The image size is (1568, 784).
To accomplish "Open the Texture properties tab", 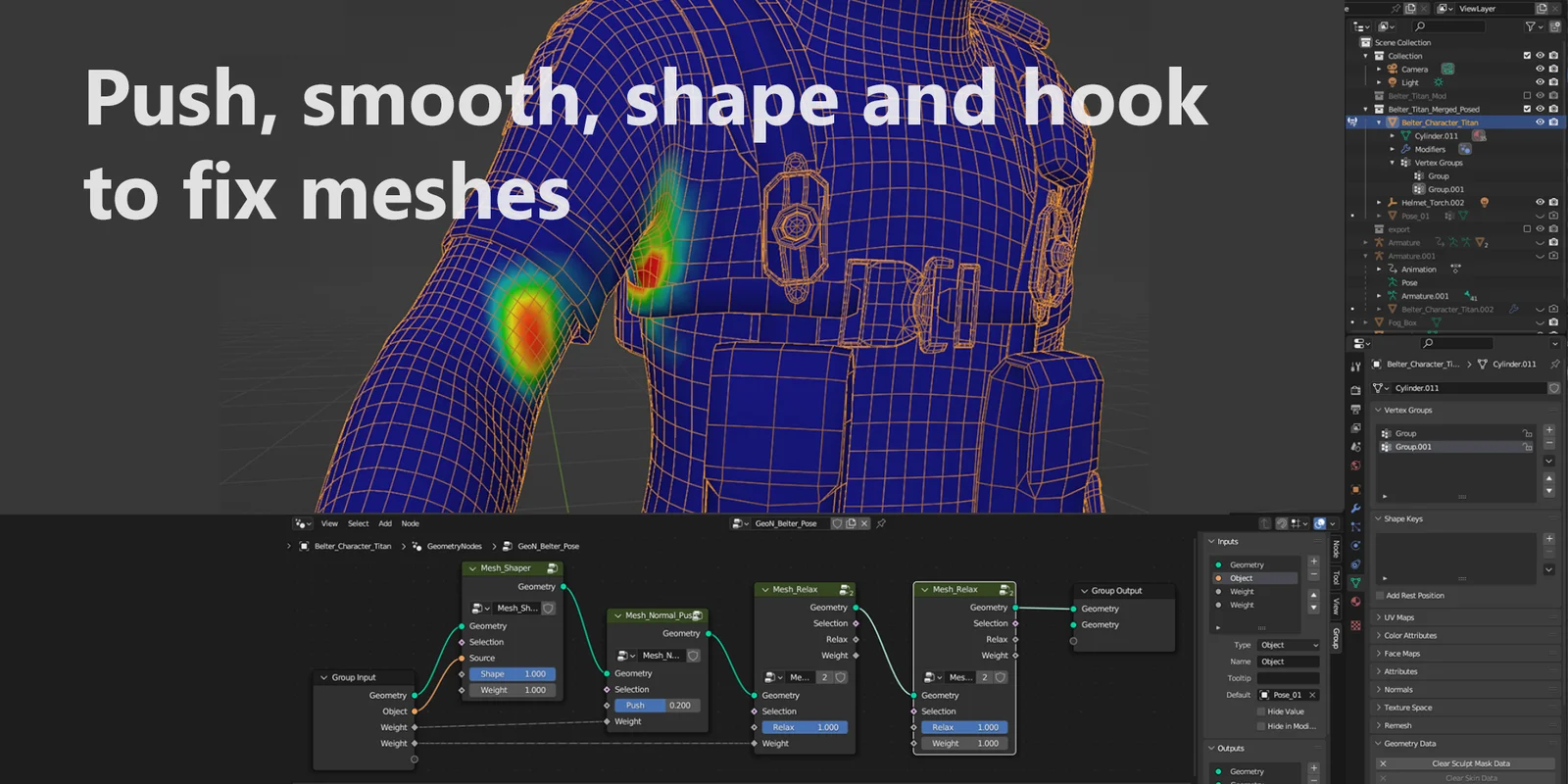I will click(x=1355, y=624).
